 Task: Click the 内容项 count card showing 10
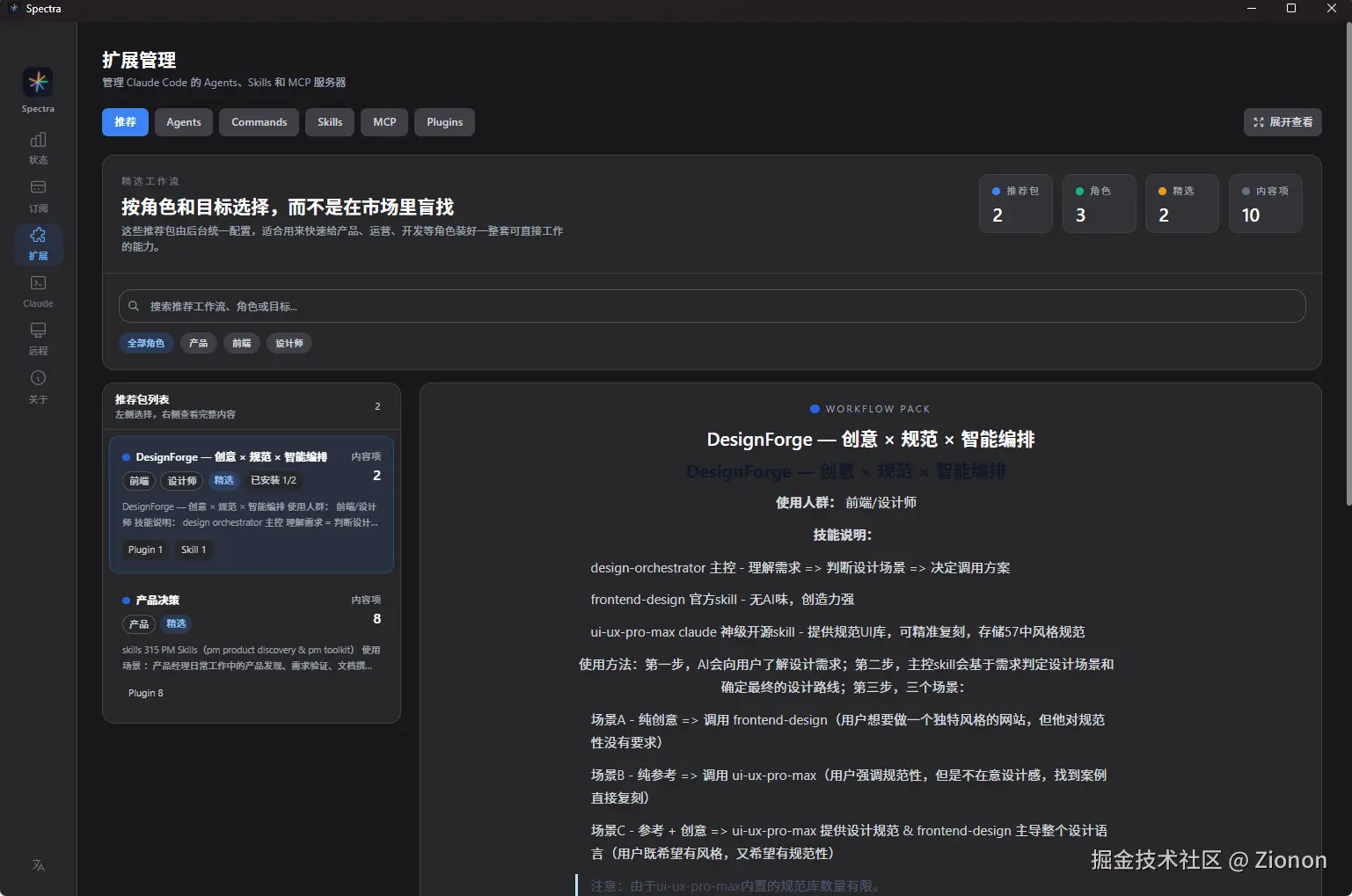[1266, 203]
